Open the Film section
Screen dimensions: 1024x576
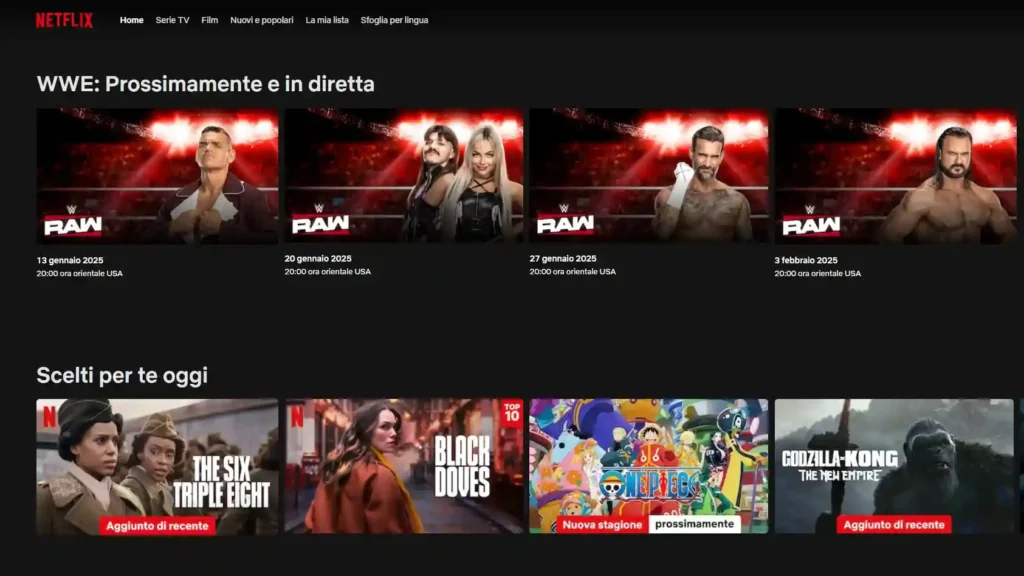(x=210, y=20)
